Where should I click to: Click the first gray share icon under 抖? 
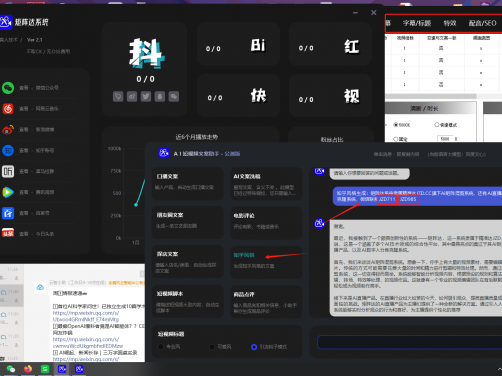point(118,97)
